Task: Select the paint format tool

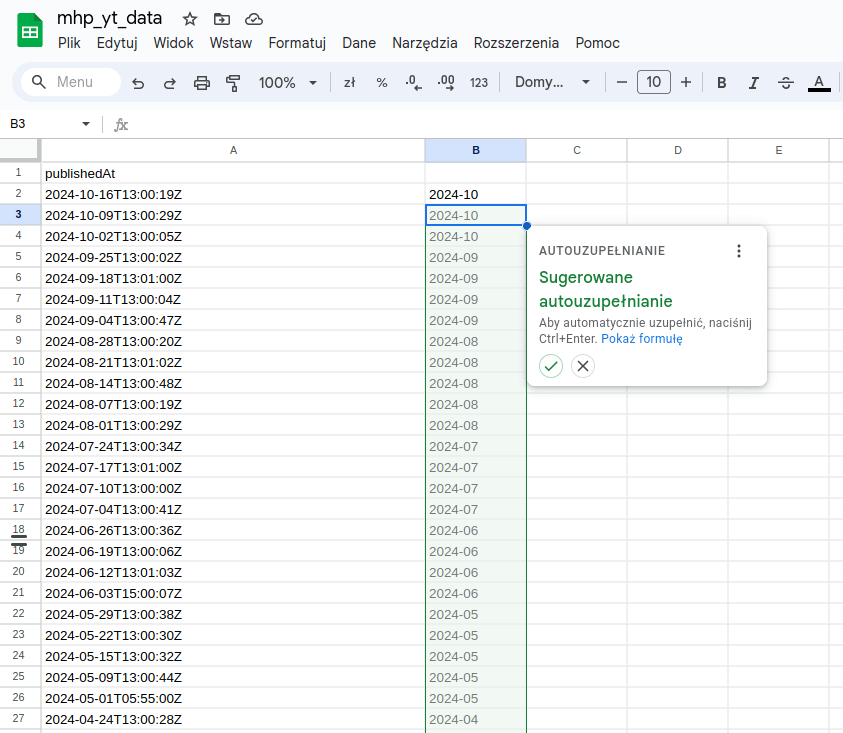Action: coord(233,82)
